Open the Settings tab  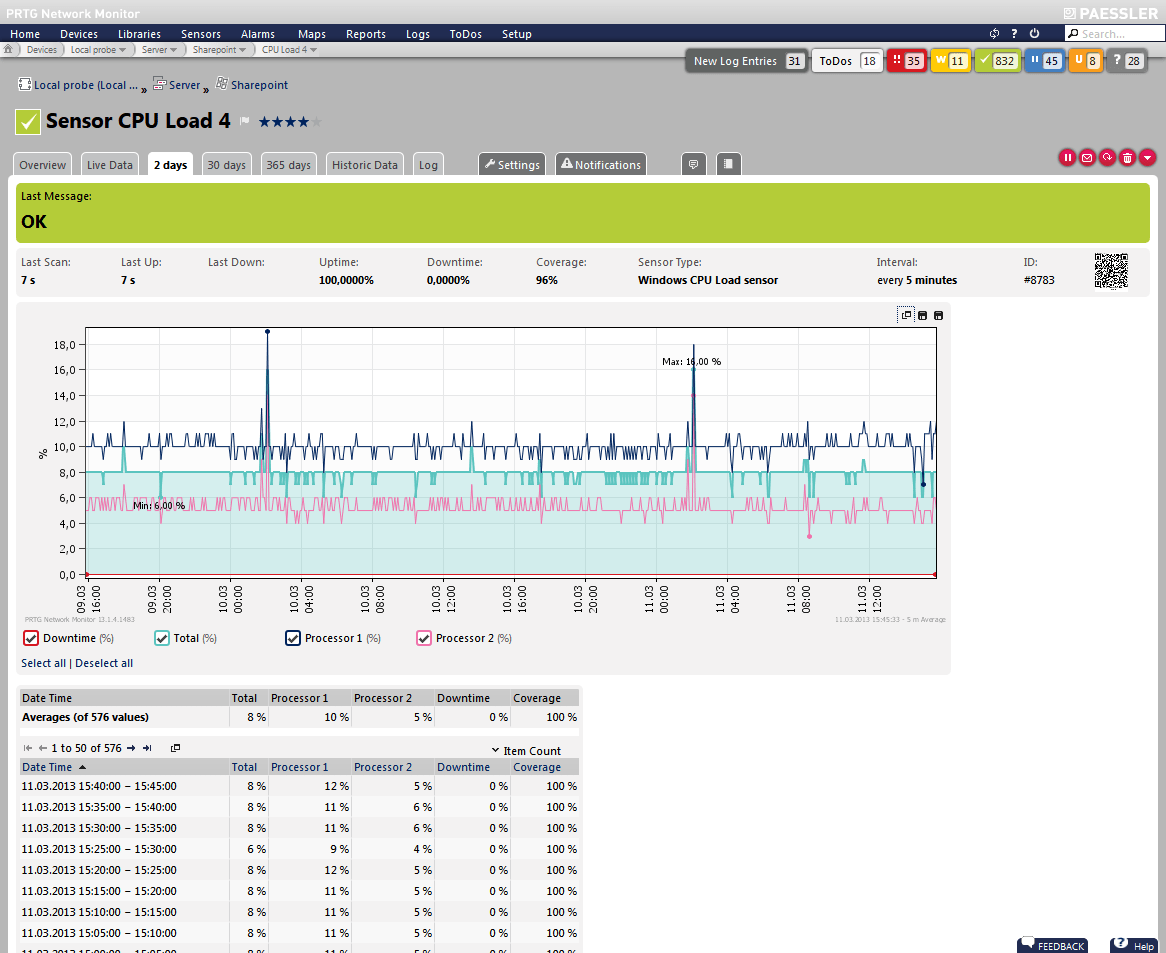click(x=512, y=164)
